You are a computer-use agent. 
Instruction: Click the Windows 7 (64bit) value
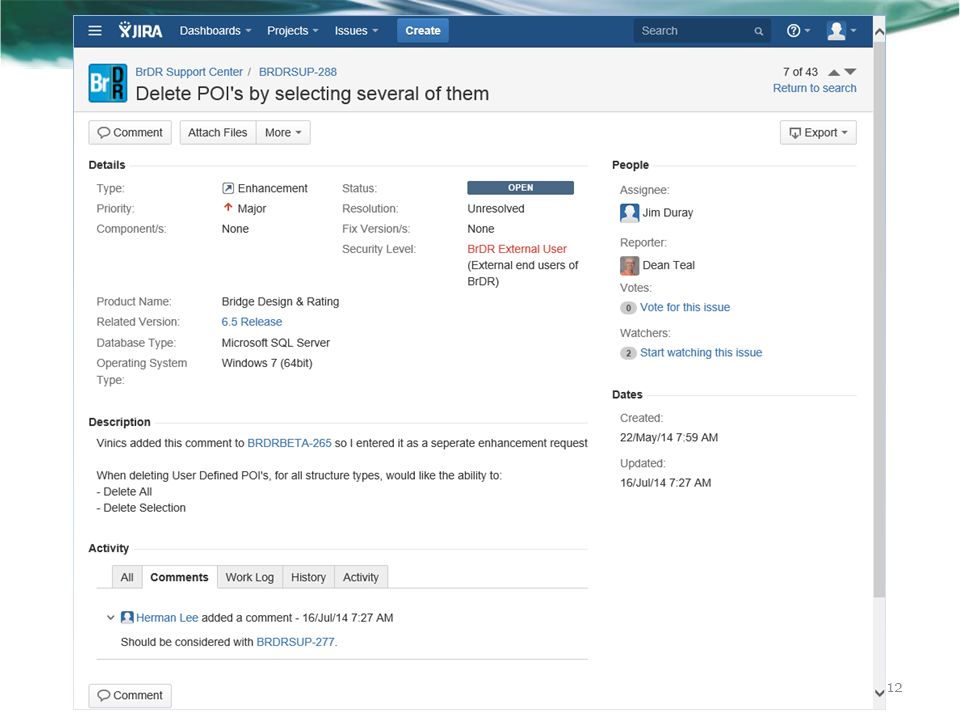267,363
